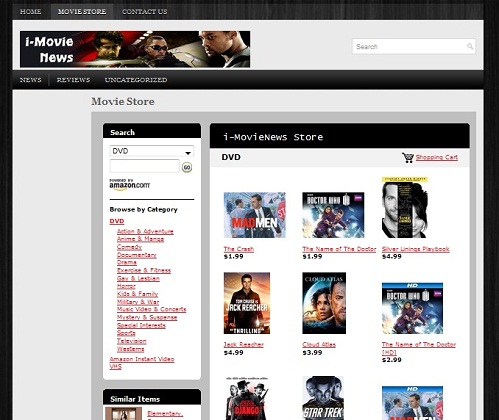This screenshot has height=420, width=499.
Task: Click the Amazon.com logo
Action: [x=130, y=185]
